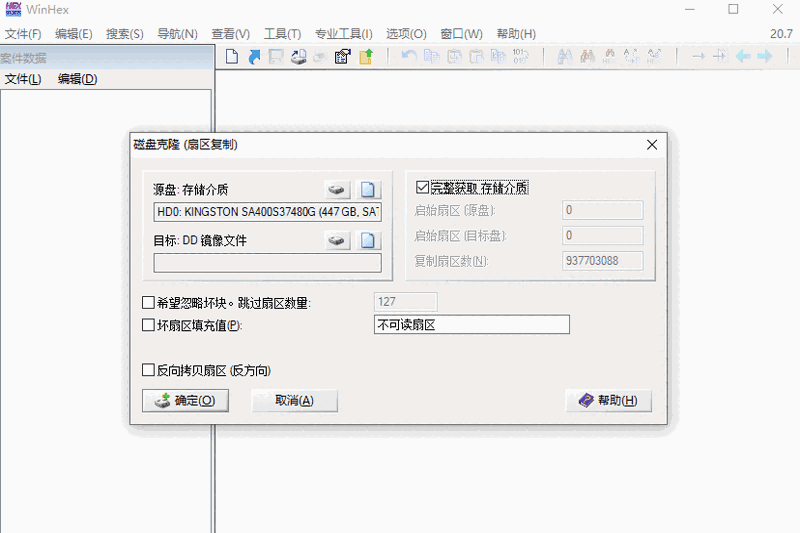
Task: Click the blue Back arrow icon
Action: pos(743,56)
